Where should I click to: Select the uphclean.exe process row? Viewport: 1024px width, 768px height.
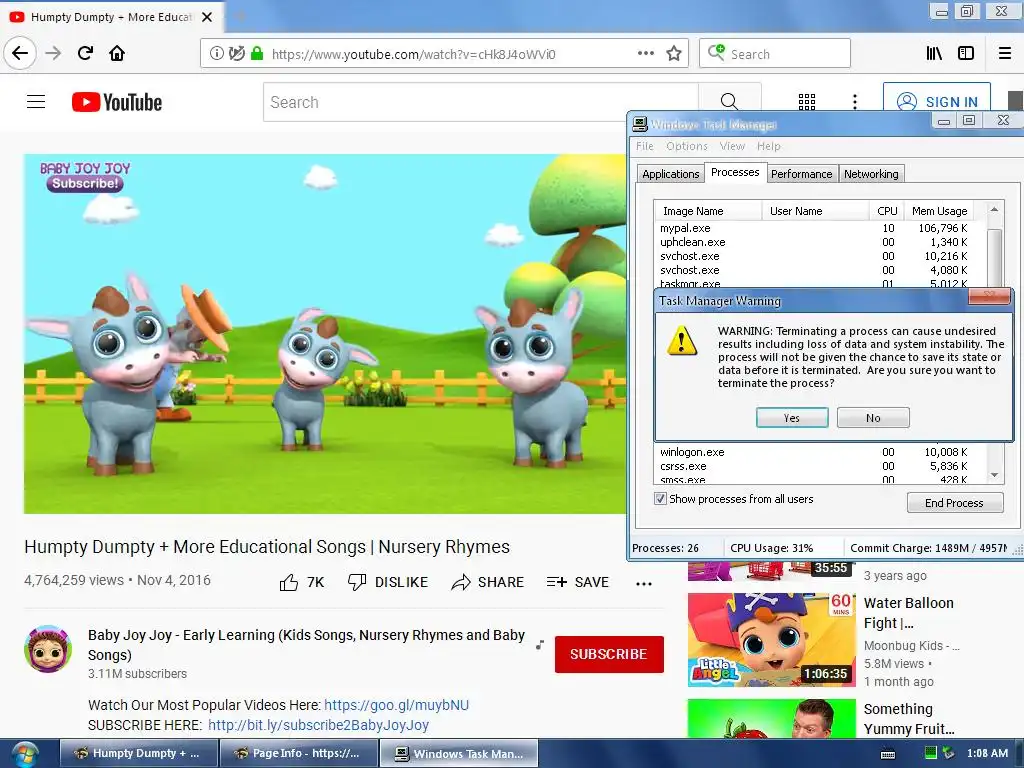(x=814, y=242)
